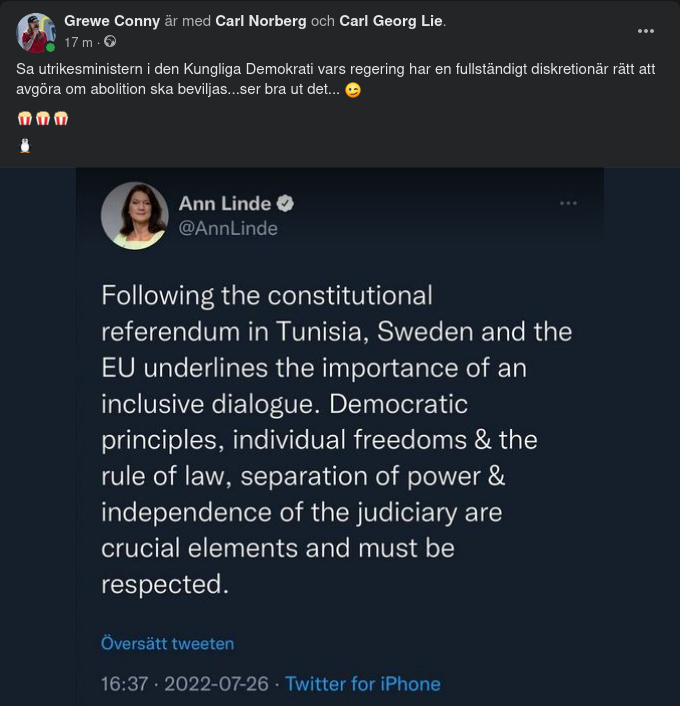Click the penguin emoji

pos(25,146)
